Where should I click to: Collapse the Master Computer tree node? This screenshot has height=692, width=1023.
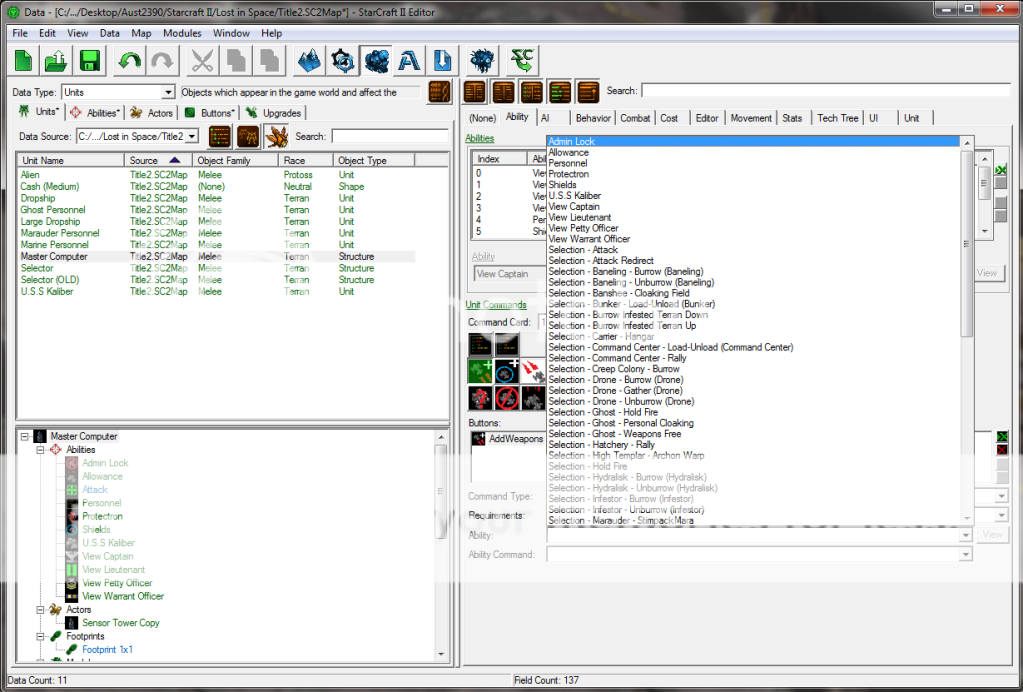[x=24, y=437]
